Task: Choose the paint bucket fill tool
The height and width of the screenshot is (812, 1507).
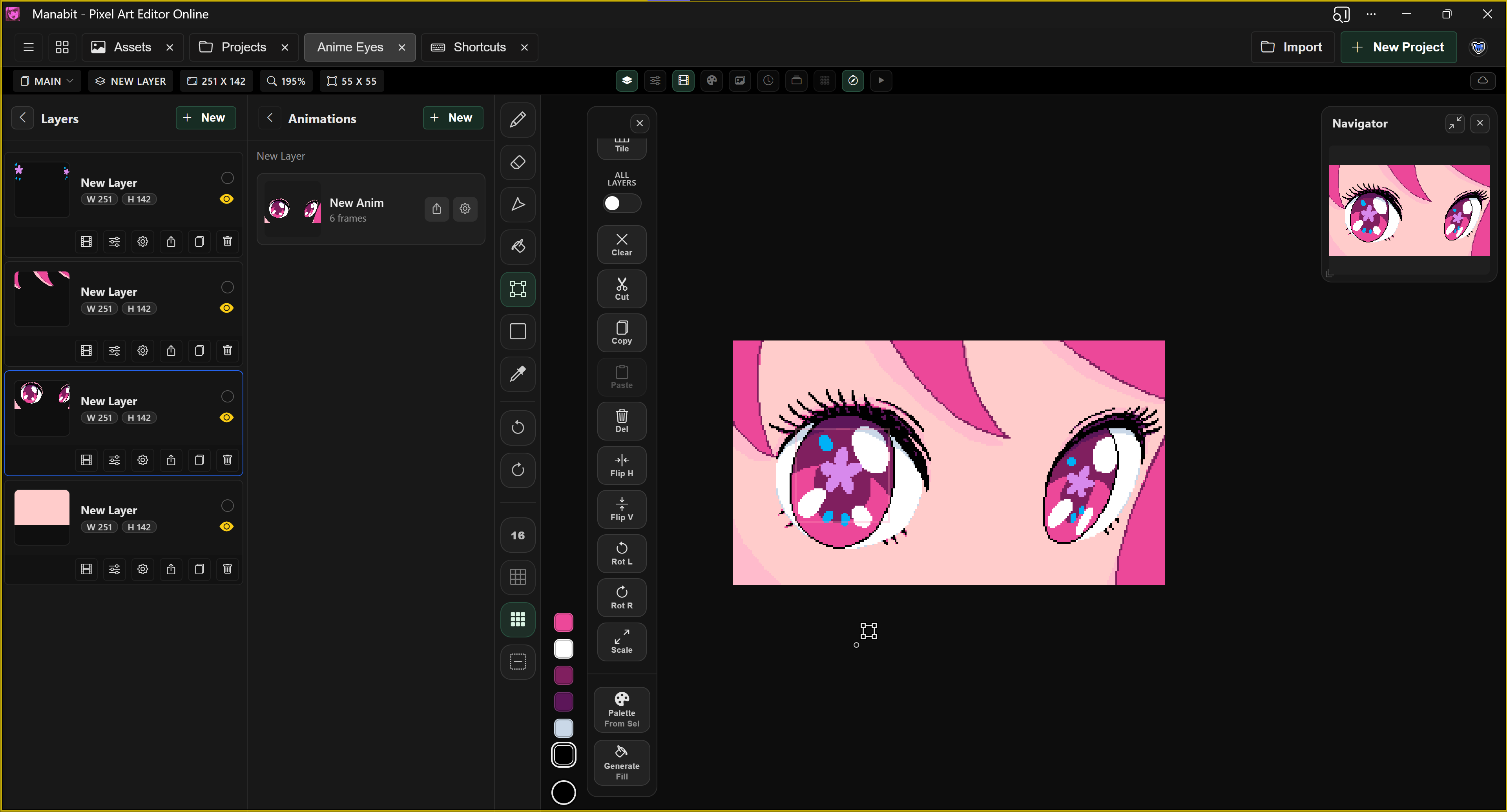Action: click(518, 247)
